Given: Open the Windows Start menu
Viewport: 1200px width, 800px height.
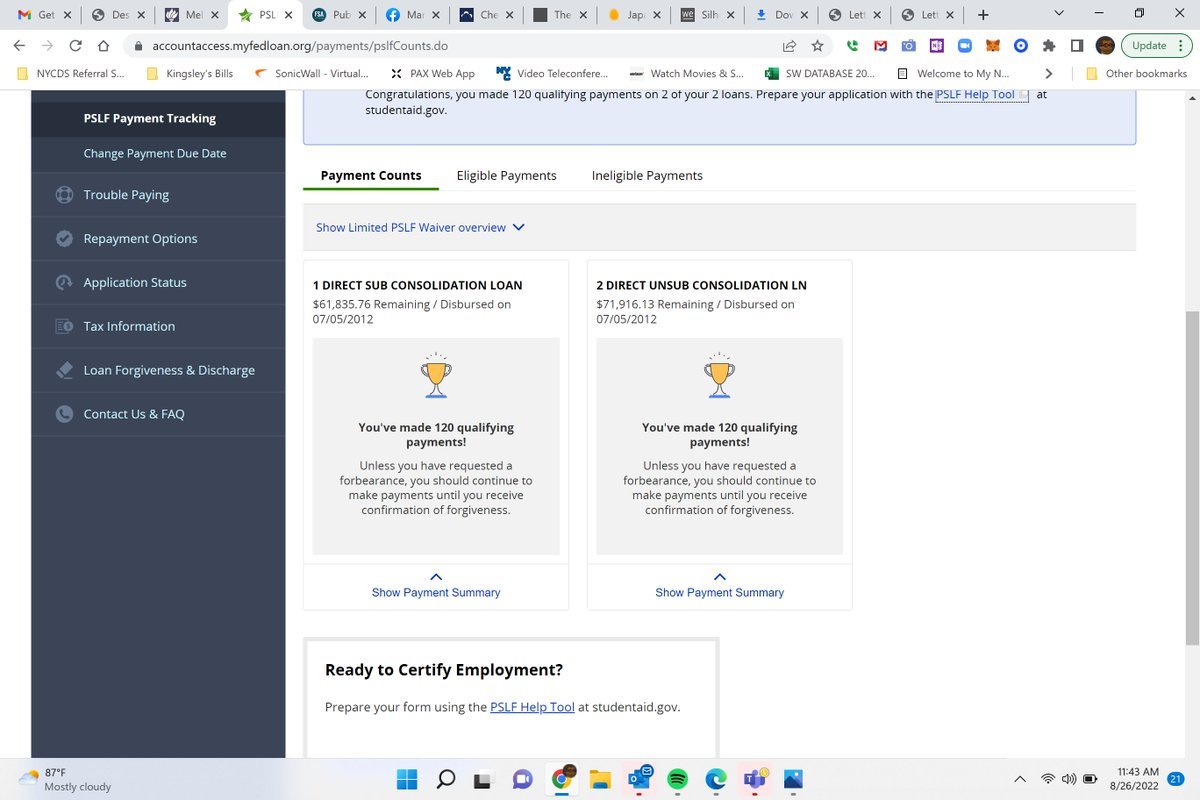Looking at the screenshot, I should 407,779.
